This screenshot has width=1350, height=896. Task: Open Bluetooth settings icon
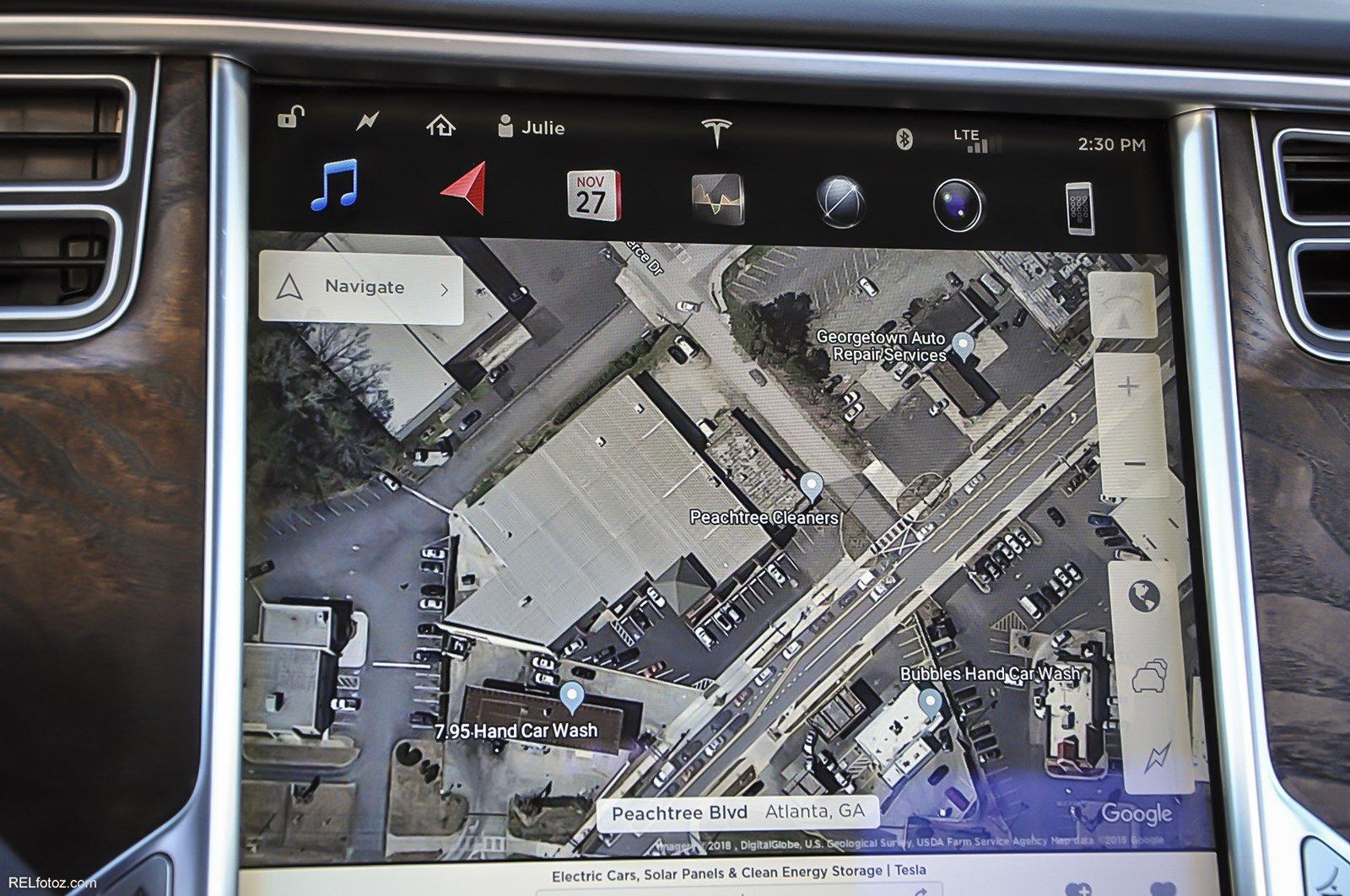pos(904,138)
